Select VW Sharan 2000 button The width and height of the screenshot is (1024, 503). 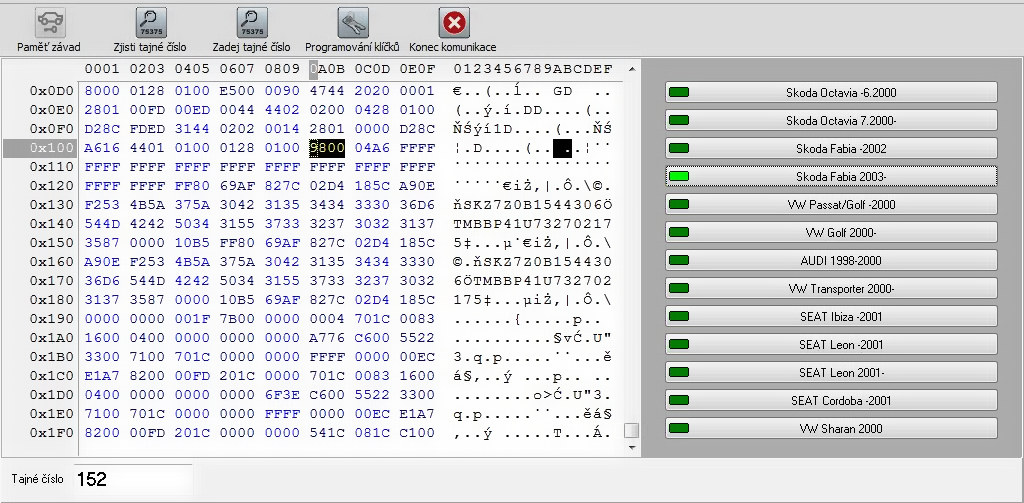(831, 429)
